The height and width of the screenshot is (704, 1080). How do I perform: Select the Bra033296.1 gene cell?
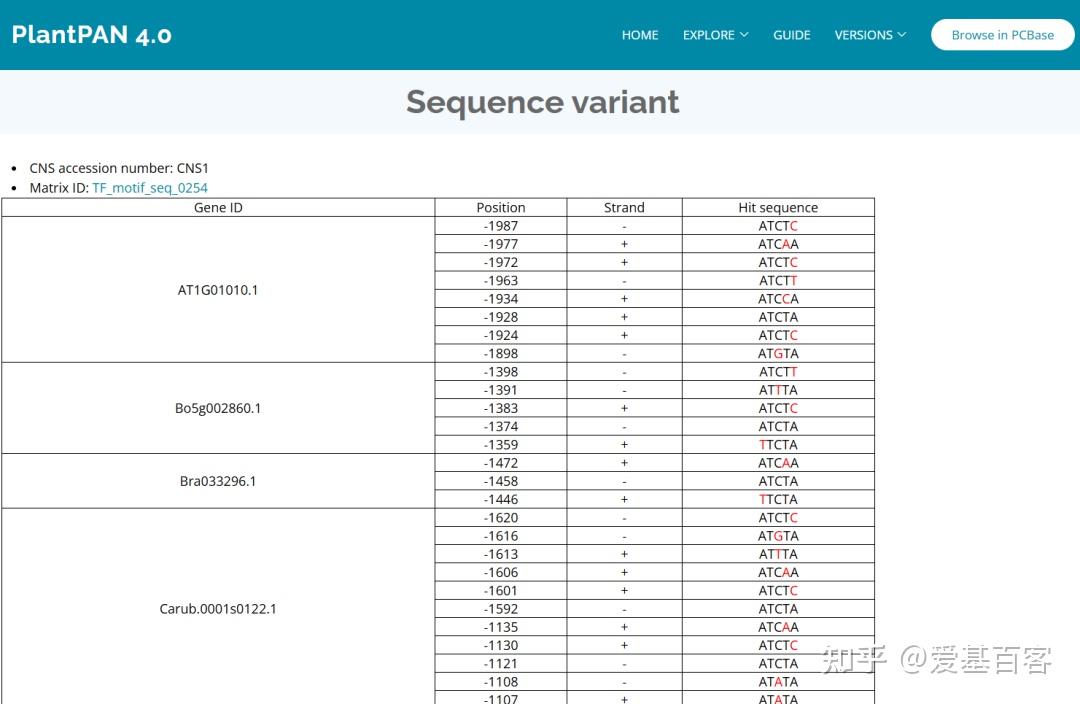[x=218, y=481]
